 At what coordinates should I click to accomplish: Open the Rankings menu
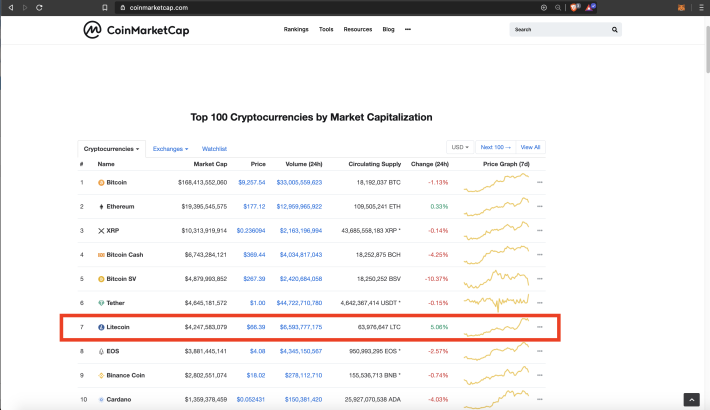[x=296, y=29]
